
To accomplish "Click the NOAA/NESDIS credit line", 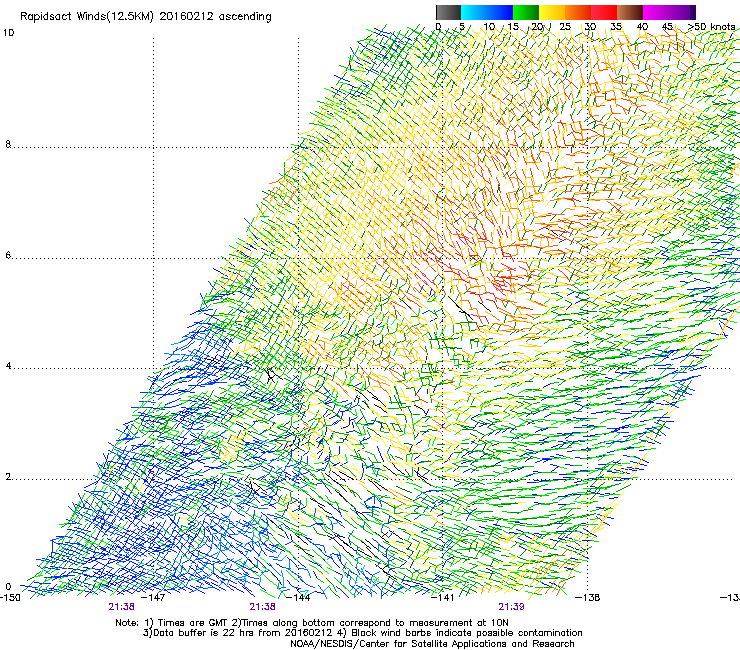I will 432,644.
